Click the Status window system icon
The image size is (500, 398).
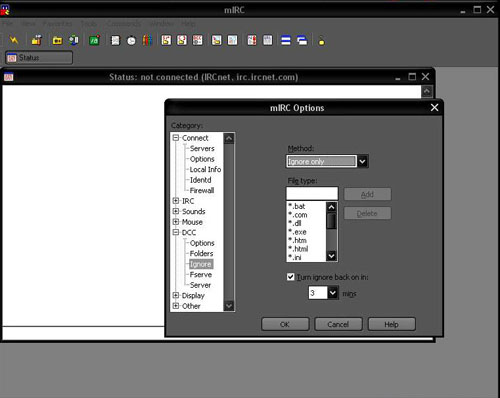(x=9, y=77)
